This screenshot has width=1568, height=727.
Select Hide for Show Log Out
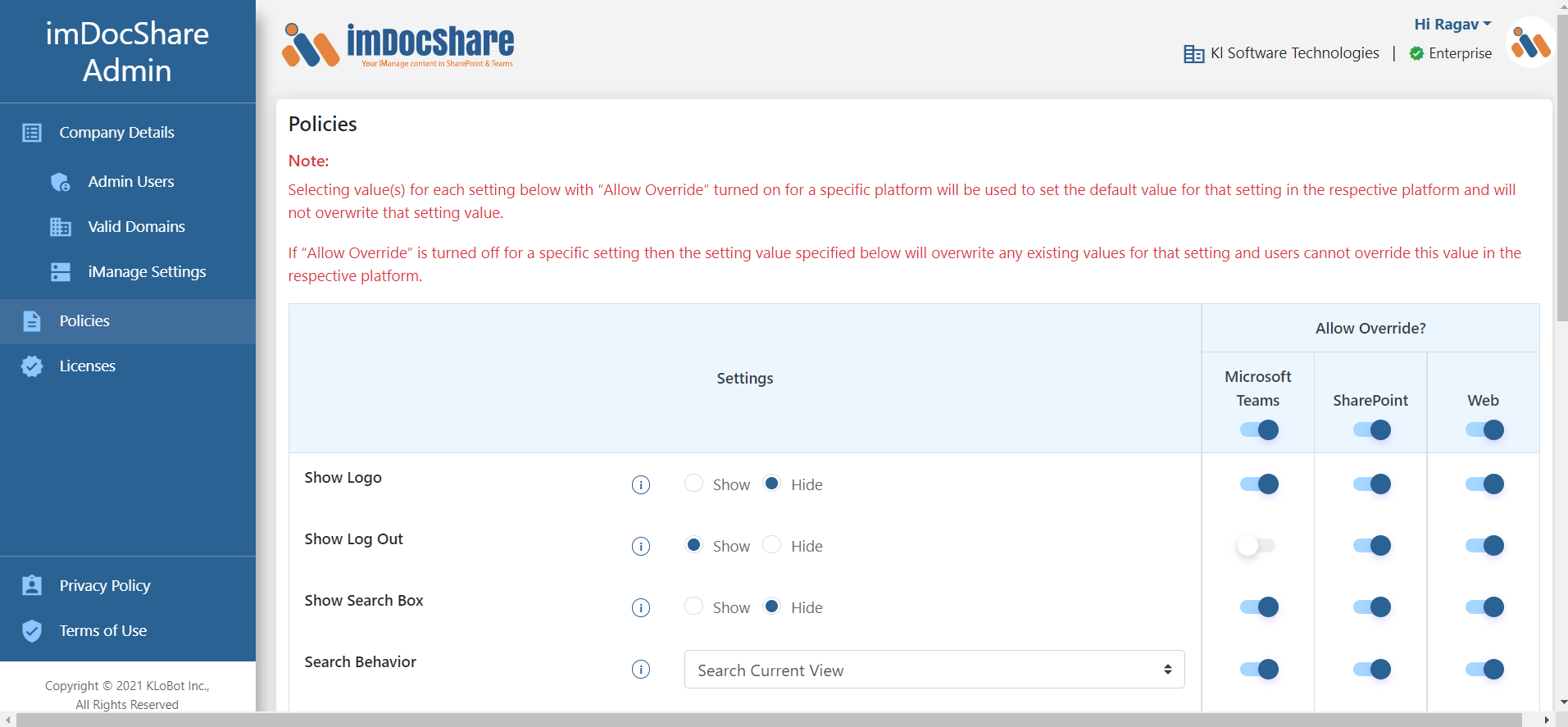(x=772, y=545)
